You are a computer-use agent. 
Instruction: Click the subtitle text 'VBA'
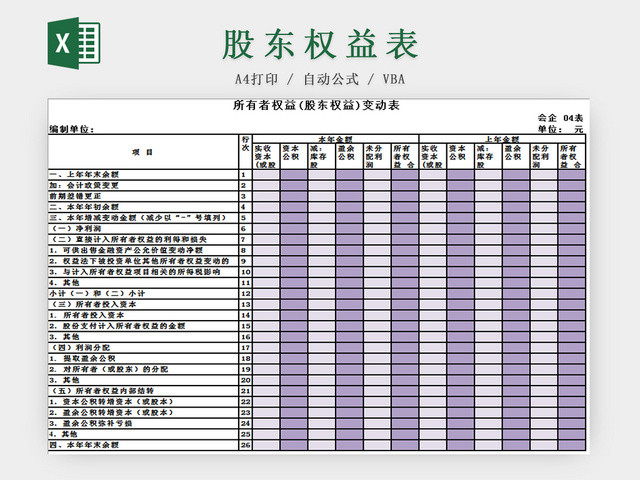click(394, 79)
